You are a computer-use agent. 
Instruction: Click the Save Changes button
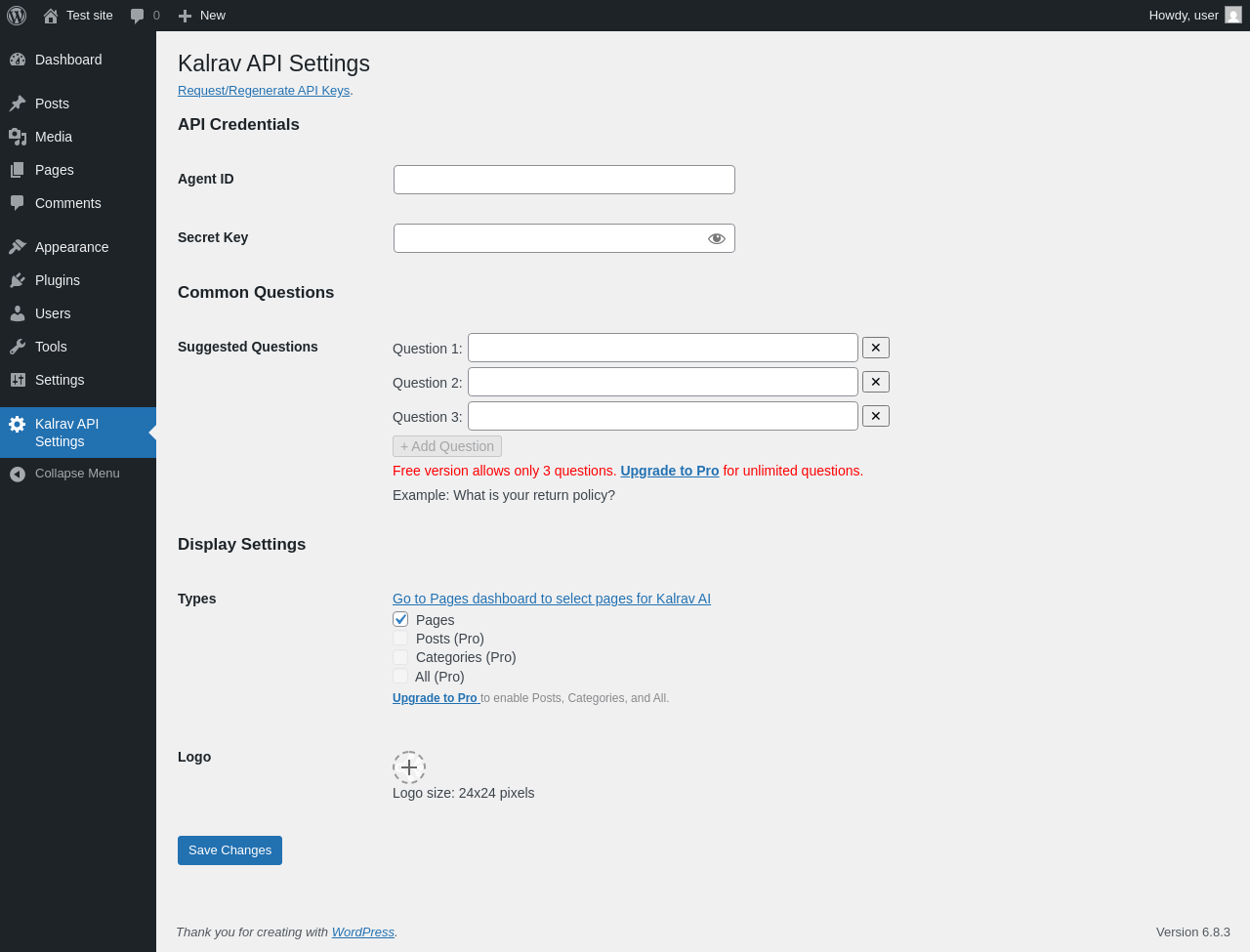(x=229, y=850)
